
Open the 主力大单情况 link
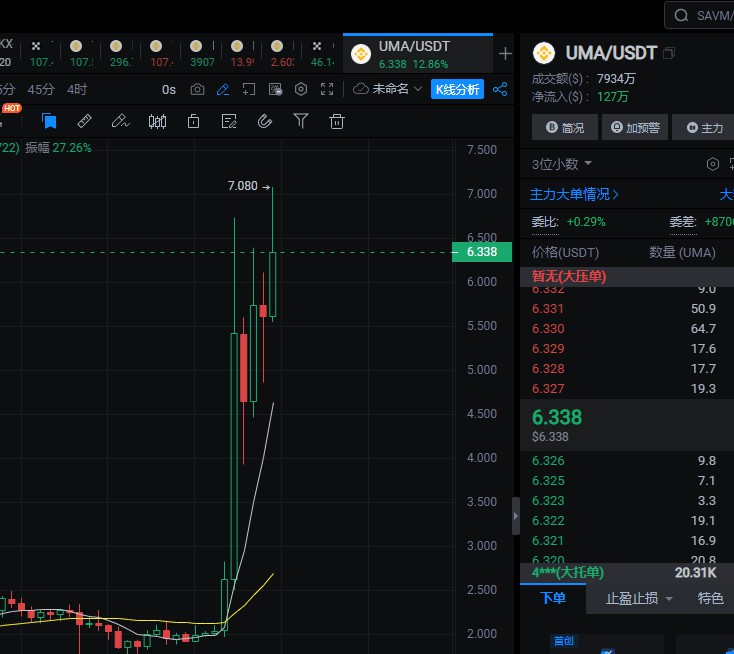(574, 194)
